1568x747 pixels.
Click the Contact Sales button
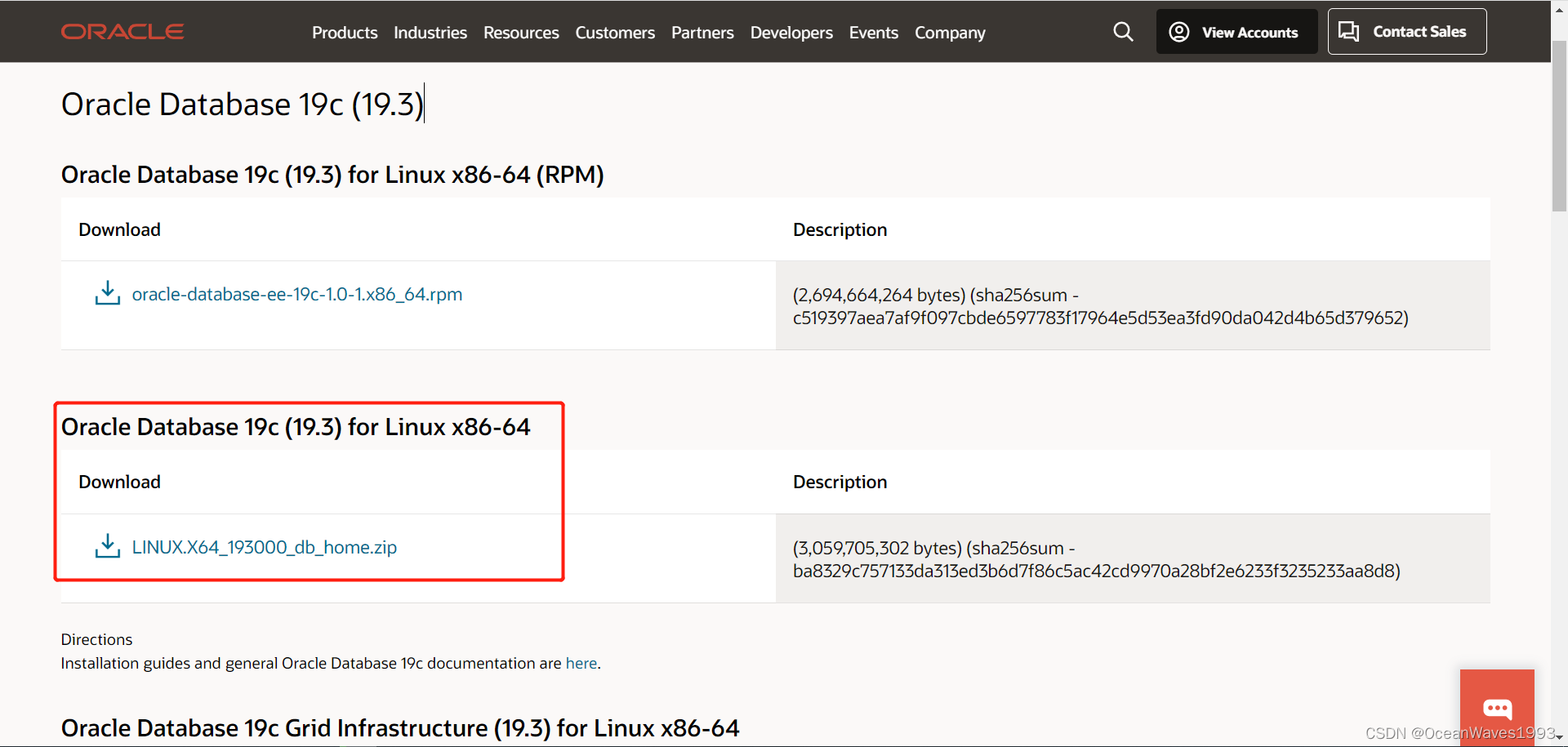[1406, 32]
